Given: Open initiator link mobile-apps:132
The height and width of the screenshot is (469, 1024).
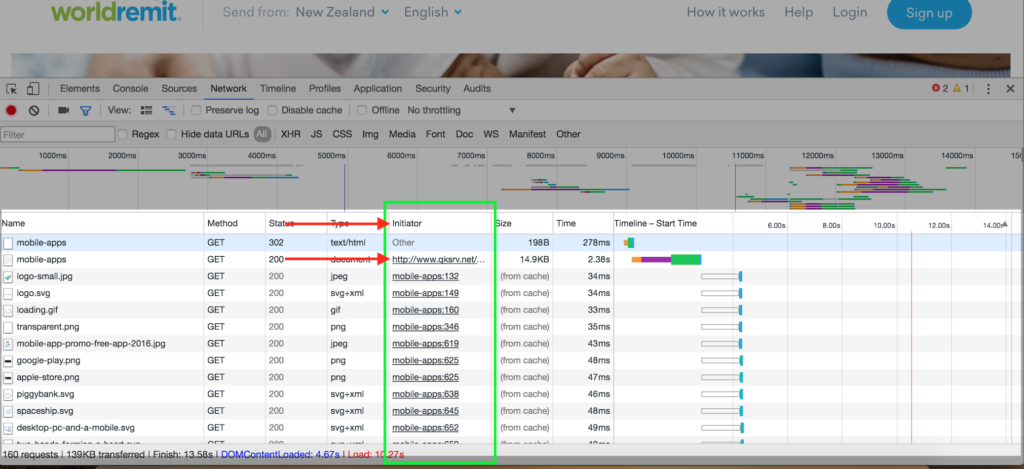Looking at the screenshot, I should (x=425, y=276).
